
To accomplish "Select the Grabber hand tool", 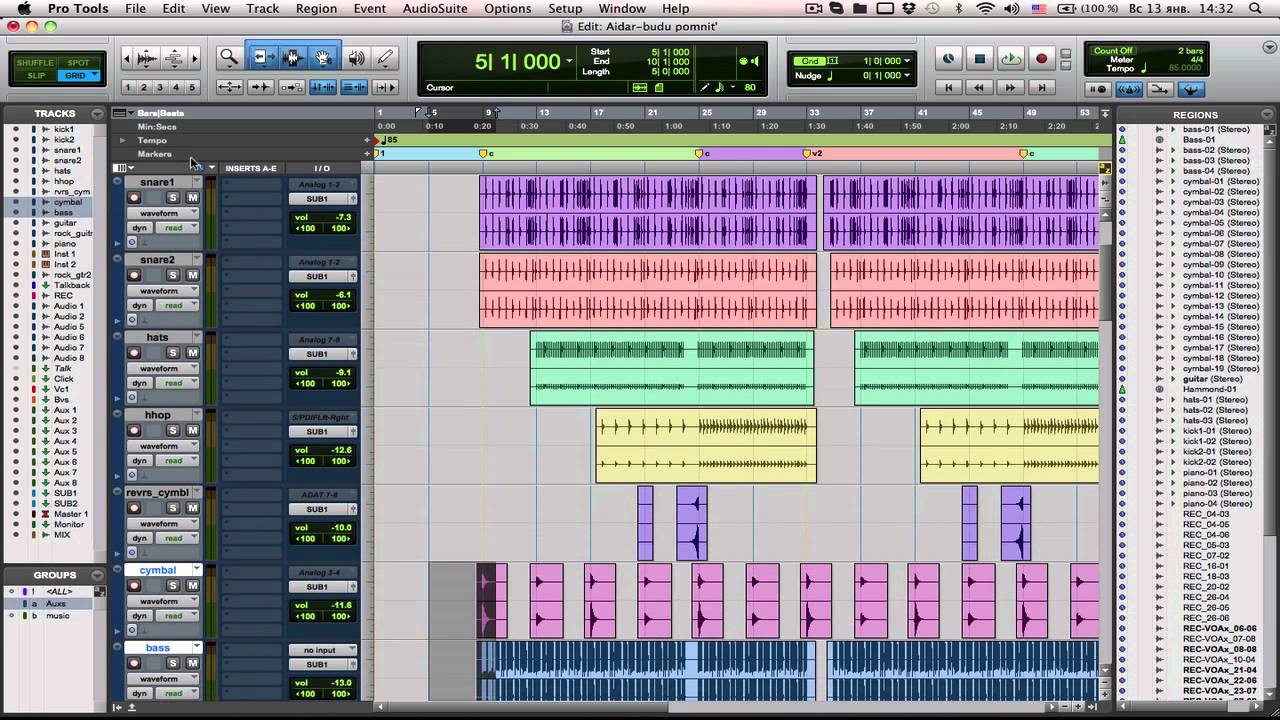I will (x=324, y=58).
